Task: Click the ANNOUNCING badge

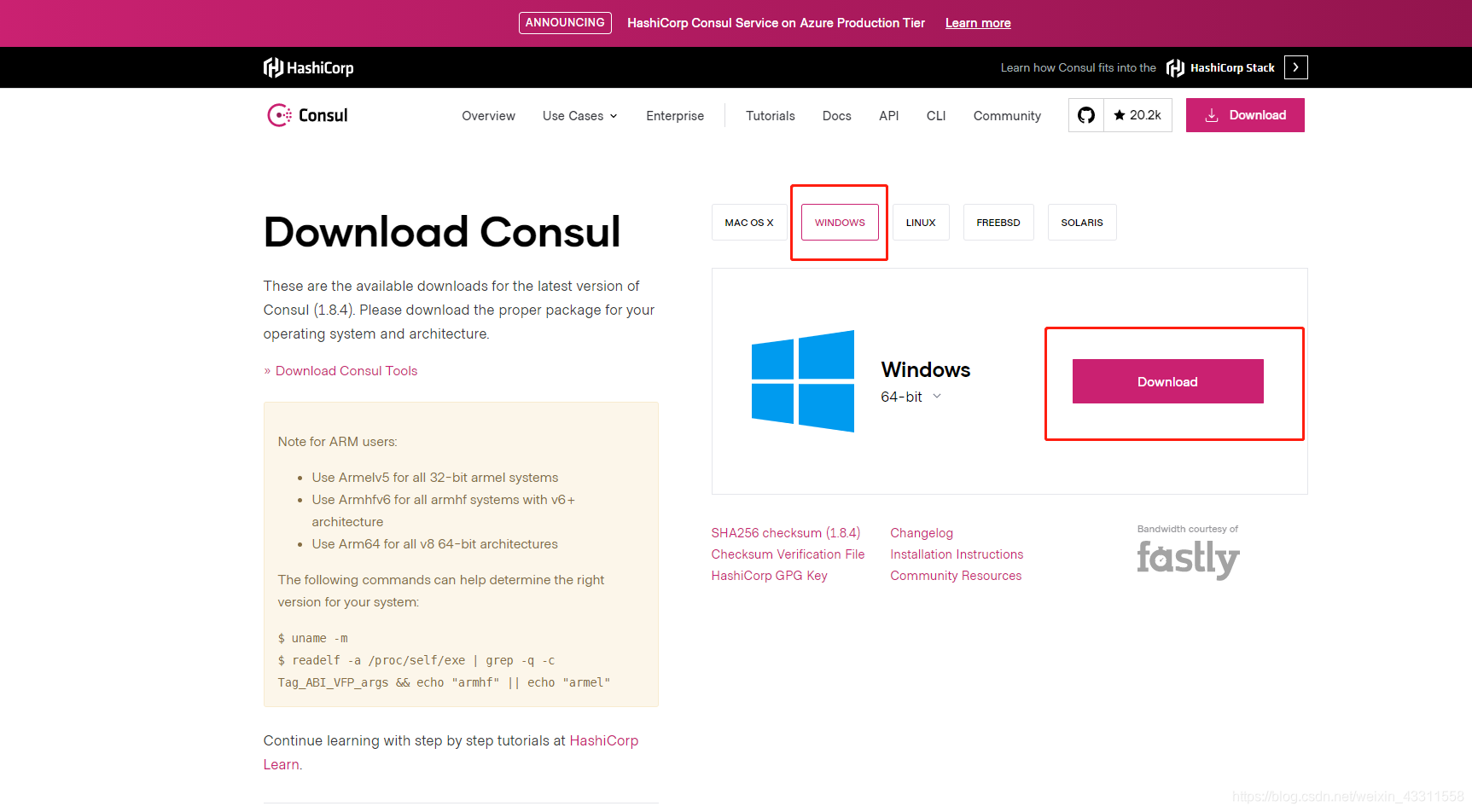Action: click(x=565, y=23)
